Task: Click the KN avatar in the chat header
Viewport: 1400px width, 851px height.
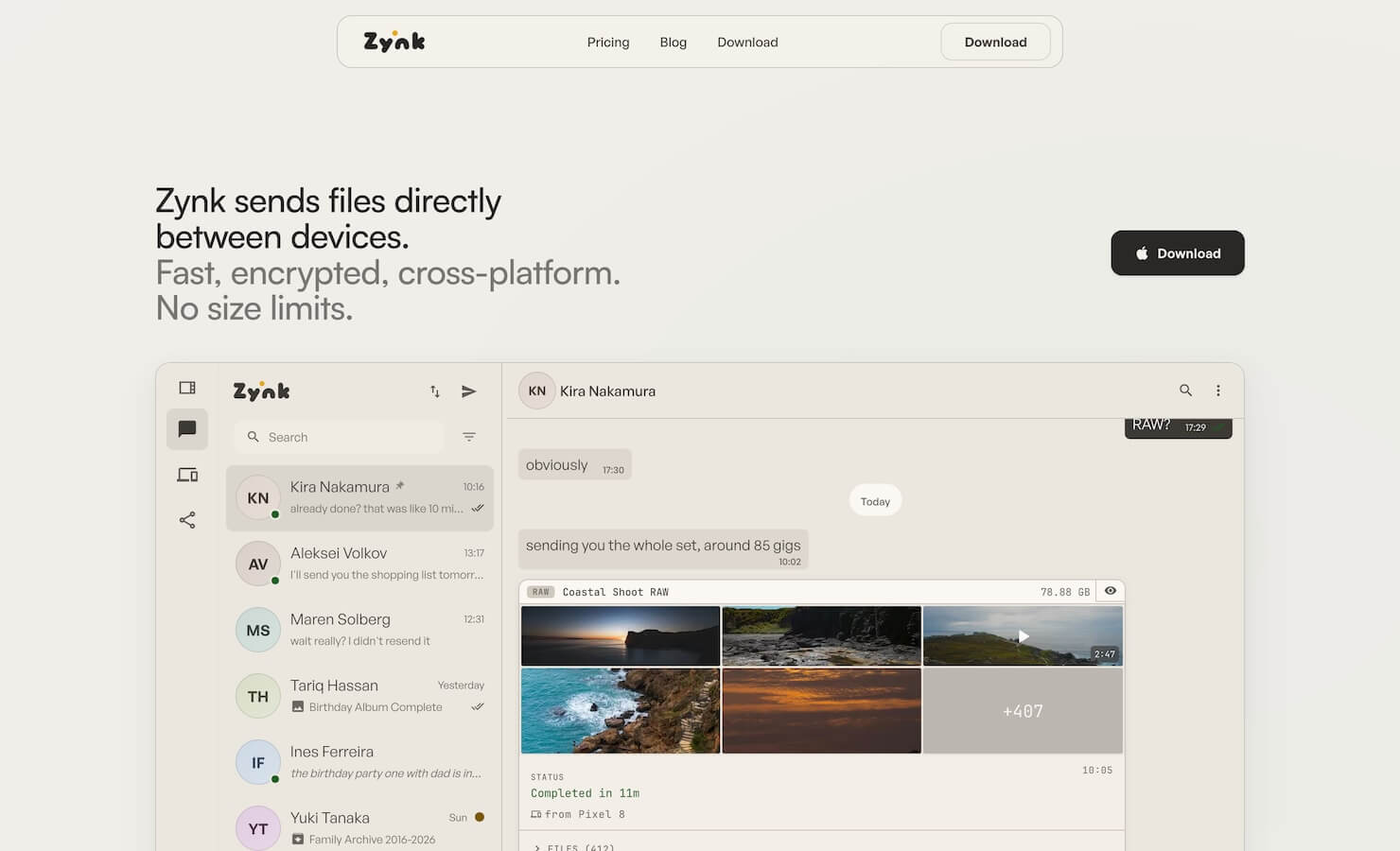Action: point(536,391)
